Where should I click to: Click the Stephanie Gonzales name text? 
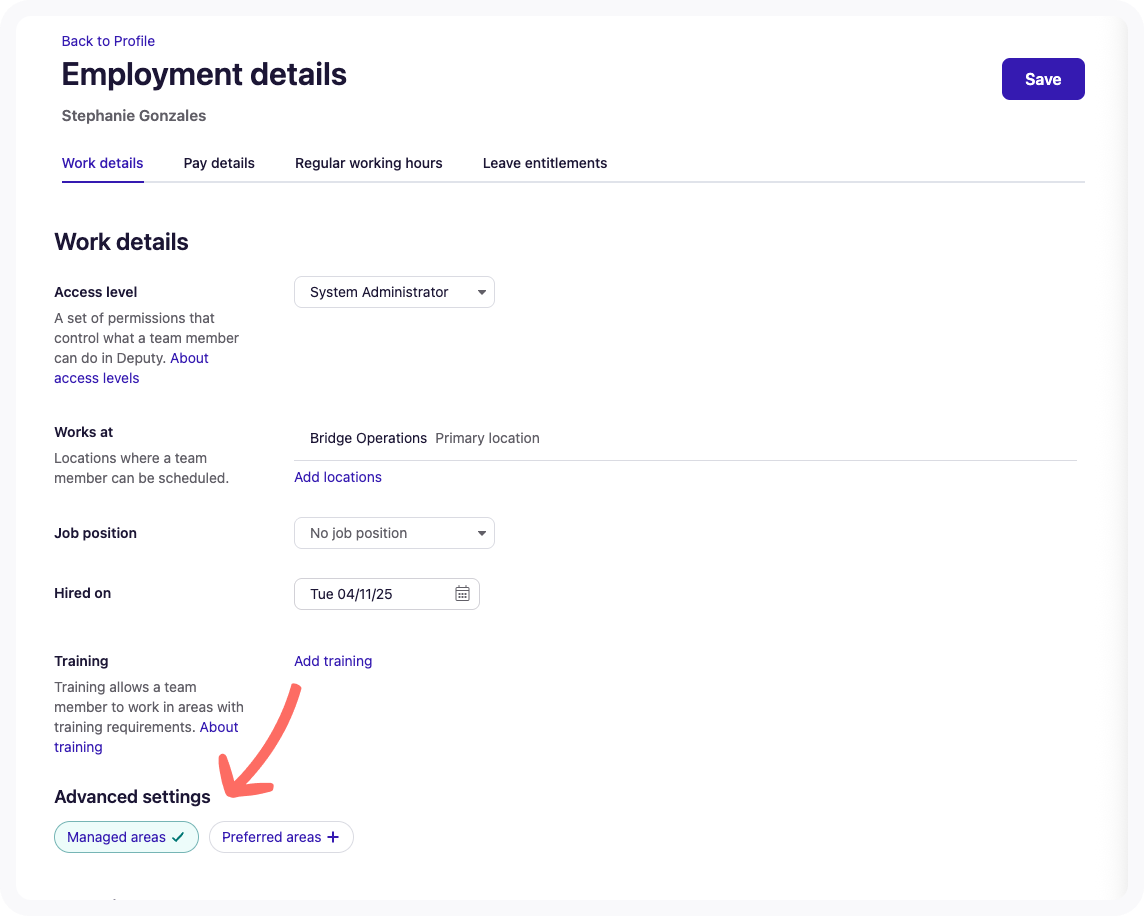[134, 115]
